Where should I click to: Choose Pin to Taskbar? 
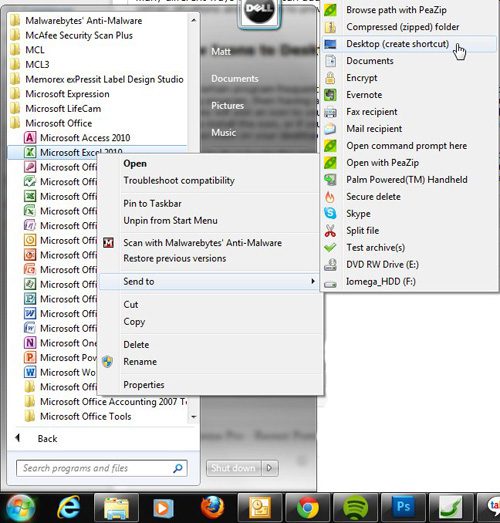pyautogui.click(x=152, y=203)
